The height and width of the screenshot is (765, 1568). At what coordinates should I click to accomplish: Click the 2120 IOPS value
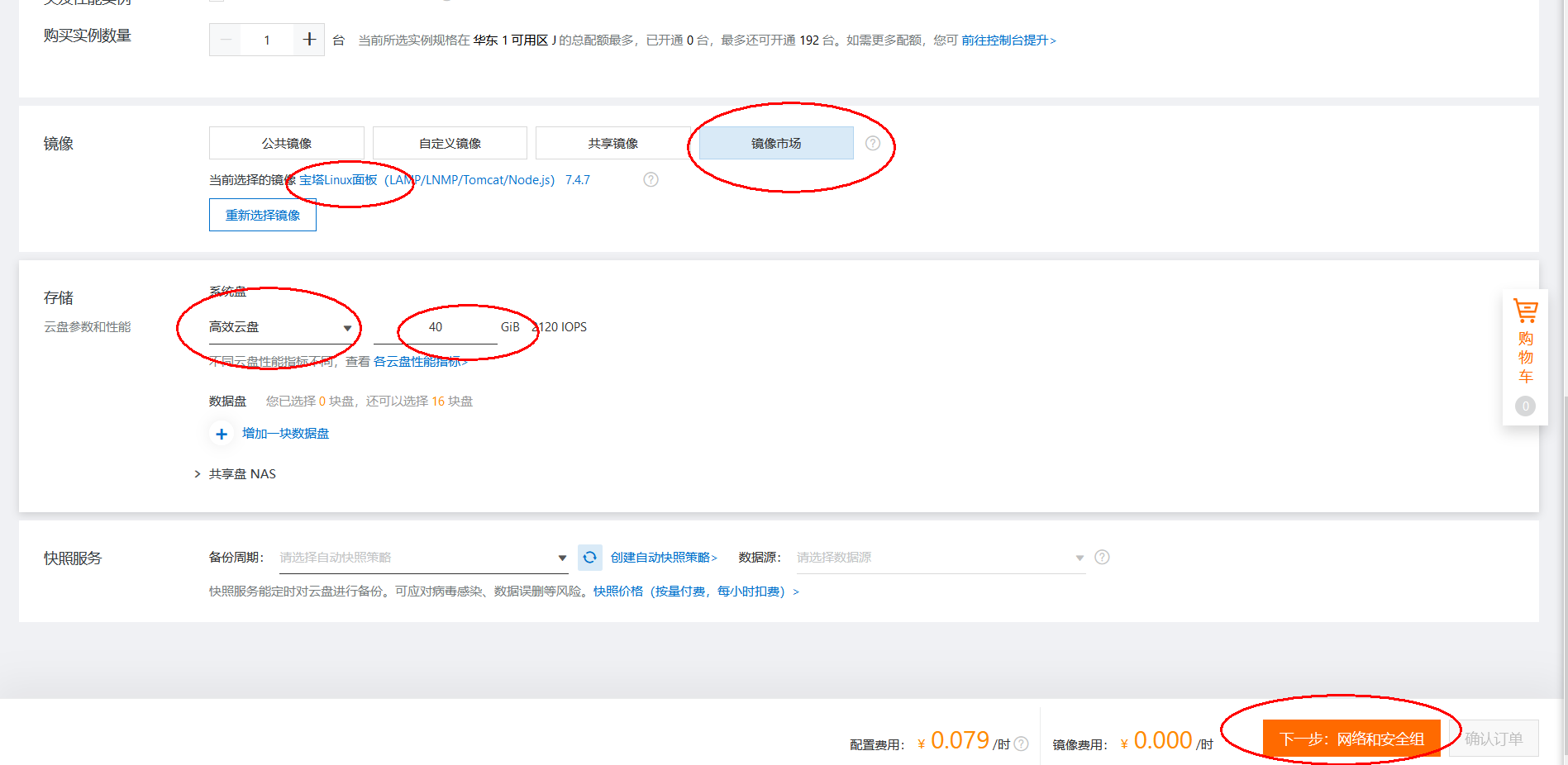click(x=560, y=327)
